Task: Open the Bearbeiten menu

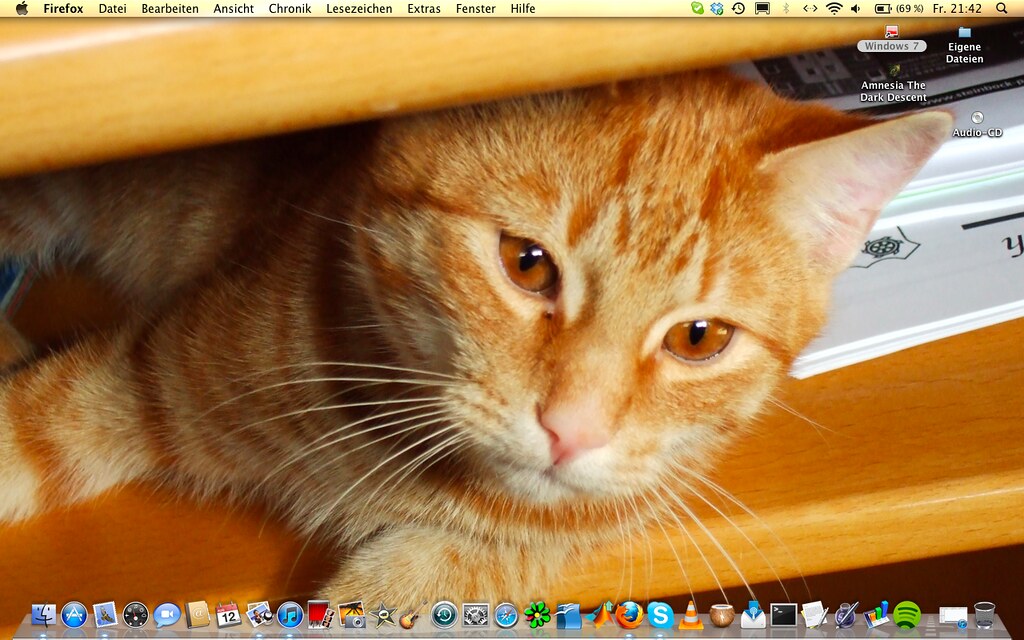Action: click(170, 8)
